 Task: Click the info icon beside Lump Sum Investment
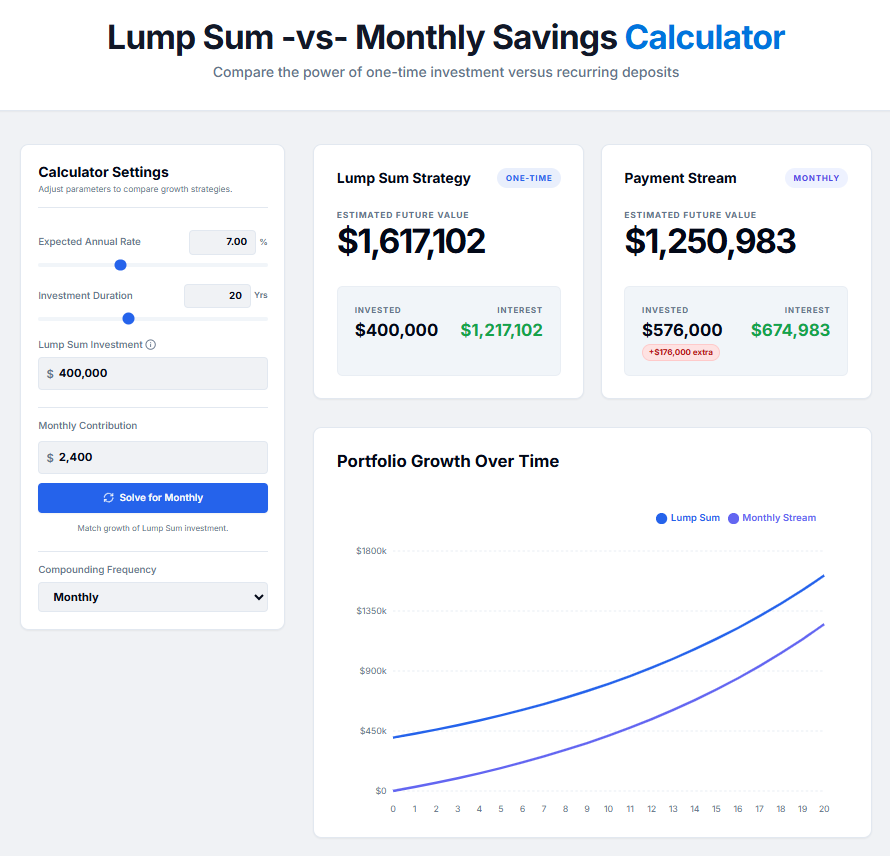point(151,345)
